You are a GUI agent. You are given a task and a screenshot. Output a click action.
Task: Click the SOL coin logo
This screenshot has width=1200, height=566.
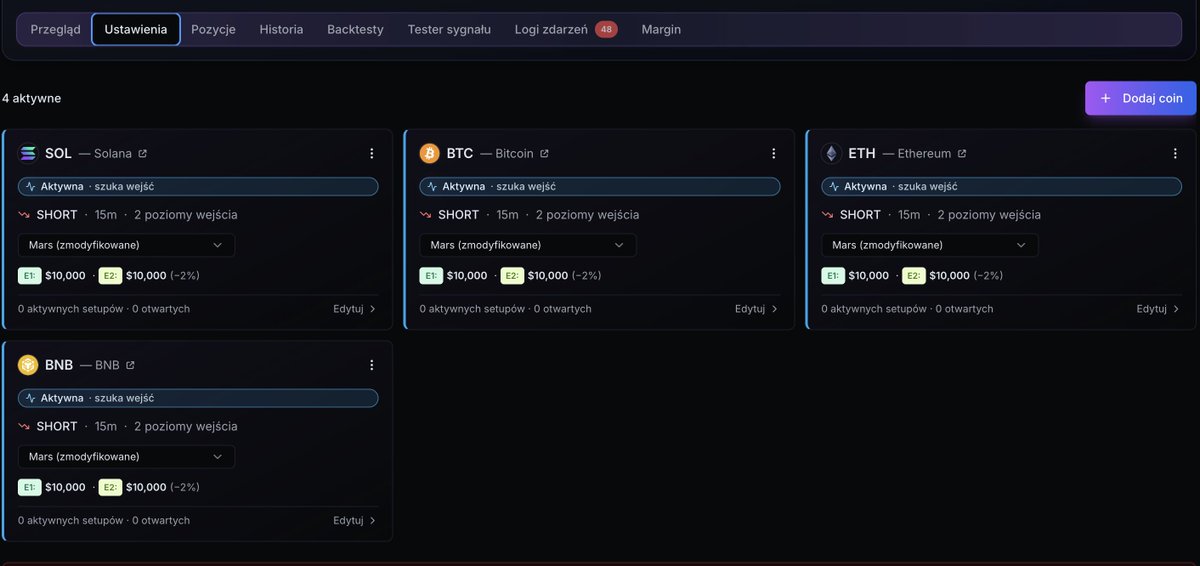pos(28,153)
